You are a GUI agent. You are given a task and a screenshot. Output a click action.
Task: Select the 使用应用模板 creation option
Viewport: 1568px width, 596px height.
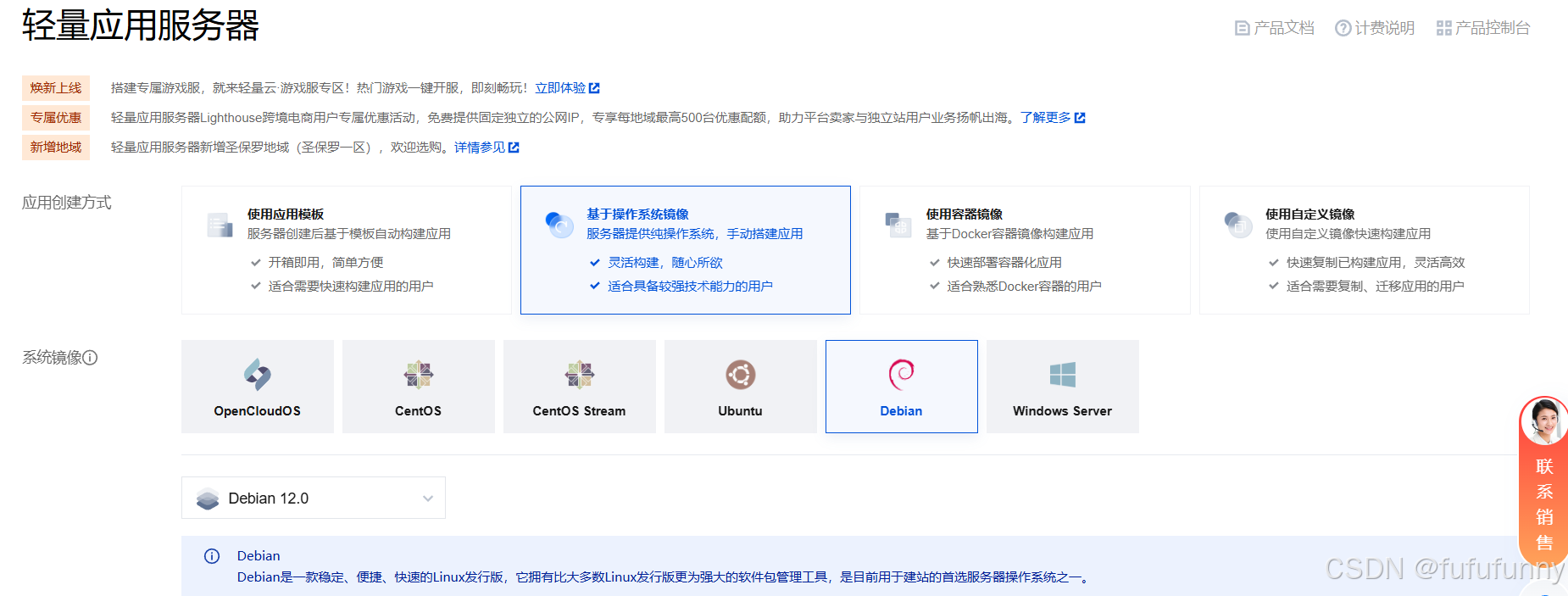pos(346,250)
